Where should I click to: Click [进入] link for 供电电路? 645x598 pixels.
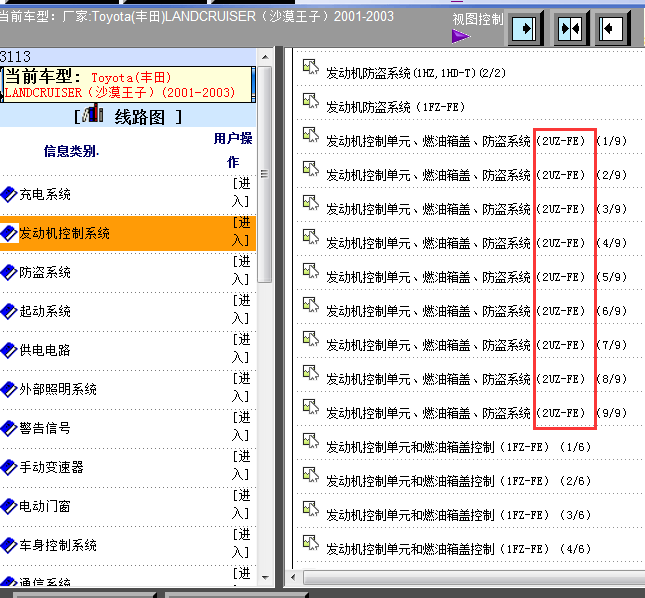[x=241, y=349]
